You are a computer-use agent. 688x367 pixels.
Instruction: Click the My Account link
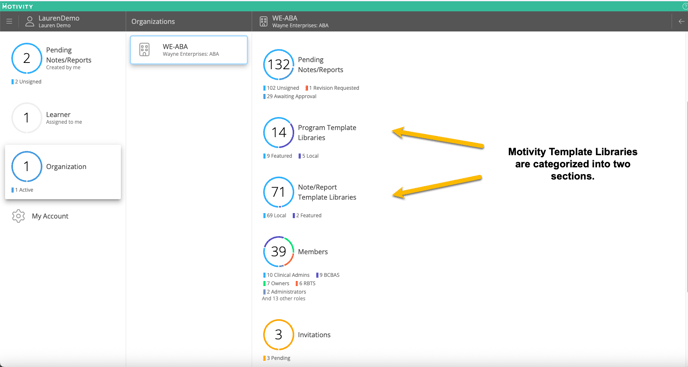coord(50,216)
